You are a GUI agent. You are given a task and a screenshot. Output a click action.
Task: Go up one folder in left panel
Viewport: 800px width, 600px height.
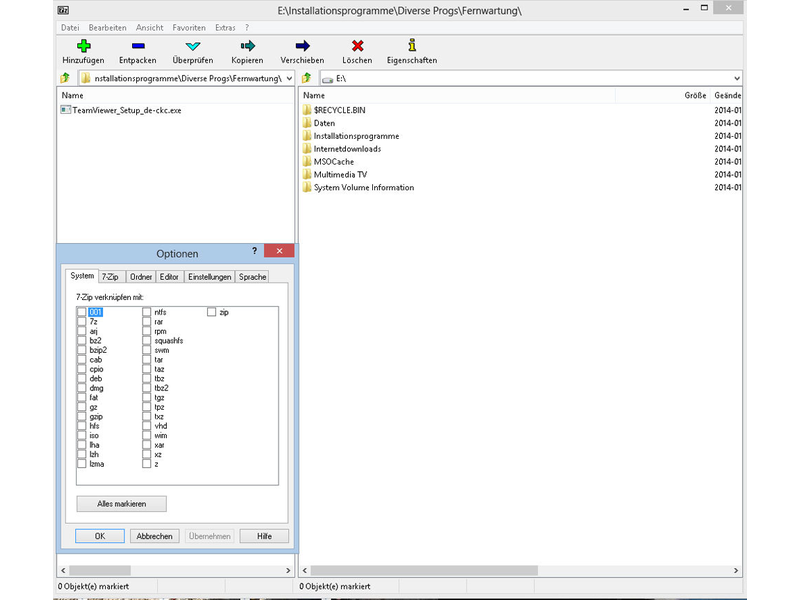point(65,78)
